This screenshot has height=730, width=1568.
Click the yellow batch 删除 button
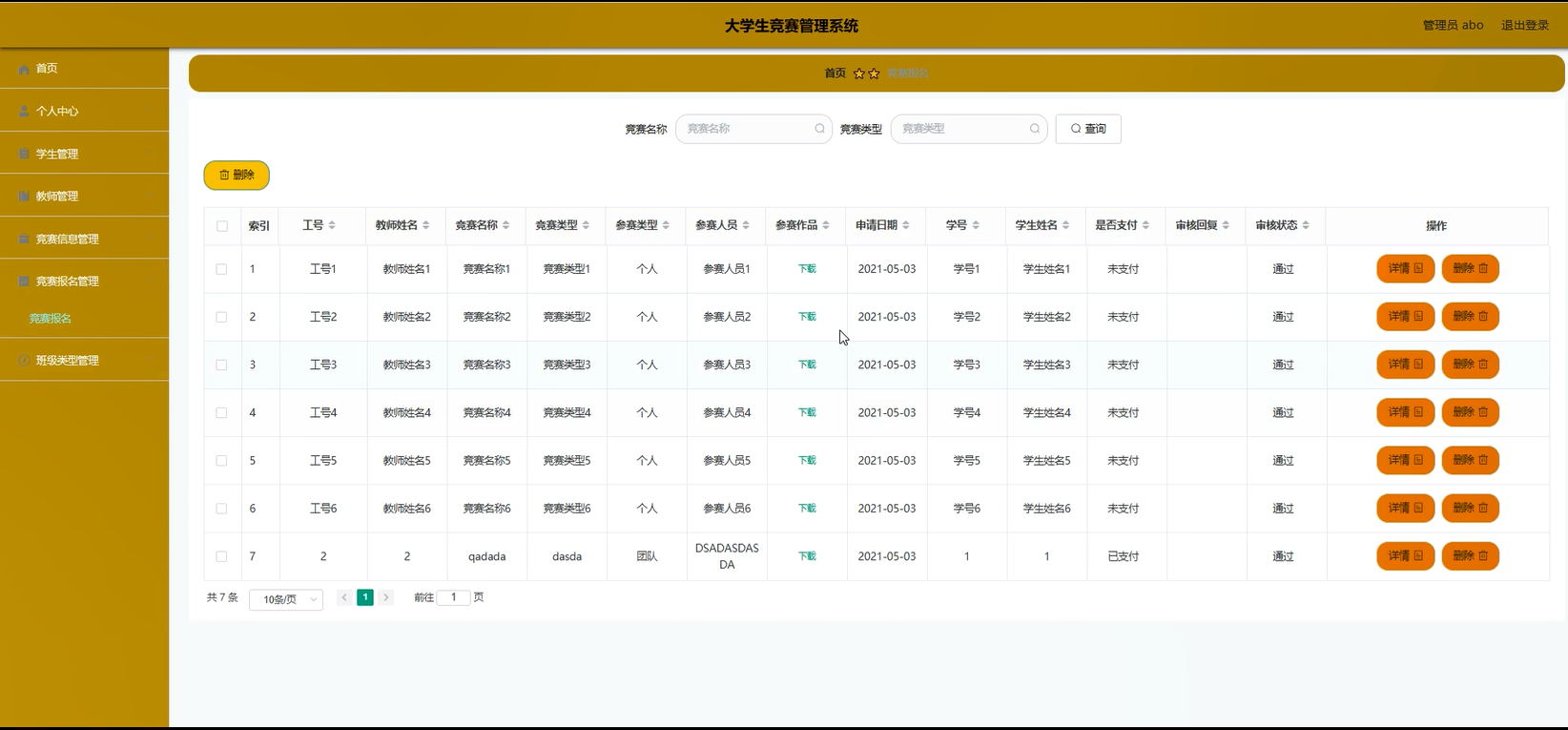pos(237,176)
